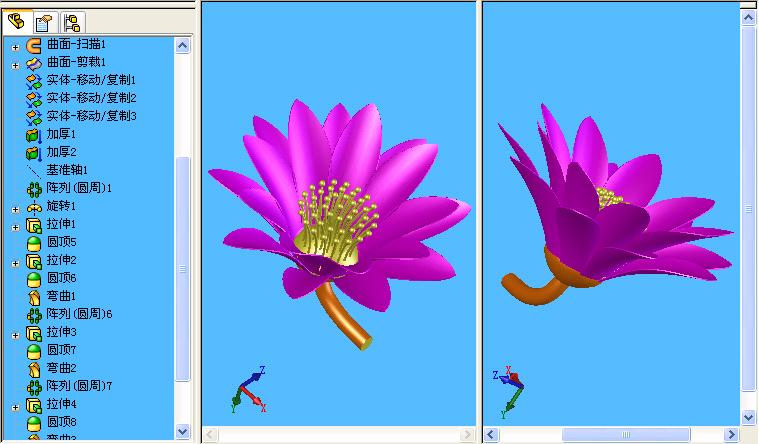Click the right viewport vertical scrollbar thumb
759x444 pixels.
(x=748, y=209)
